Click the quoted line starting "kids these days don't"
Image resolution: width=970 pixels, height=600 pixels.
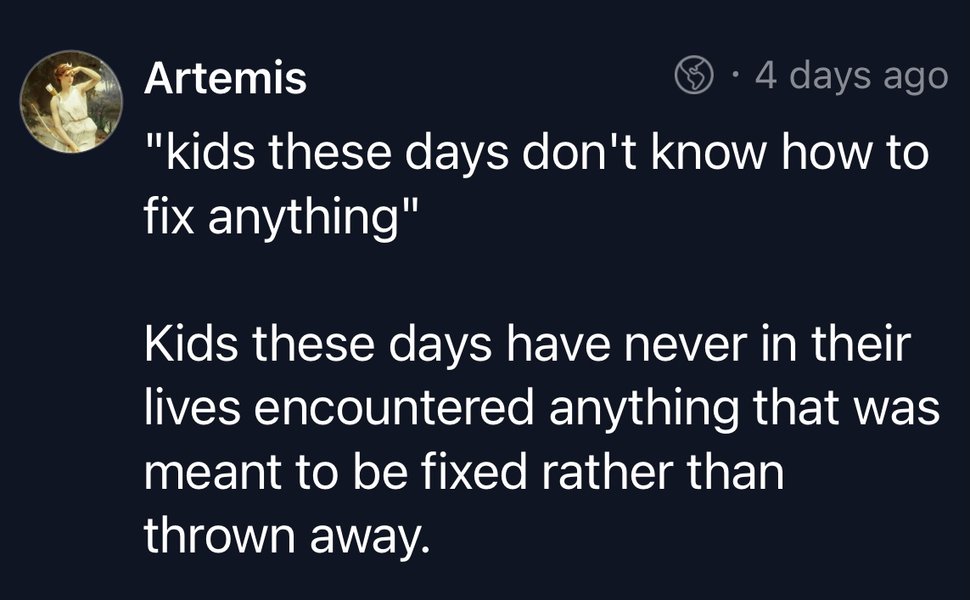pos(537,155)
